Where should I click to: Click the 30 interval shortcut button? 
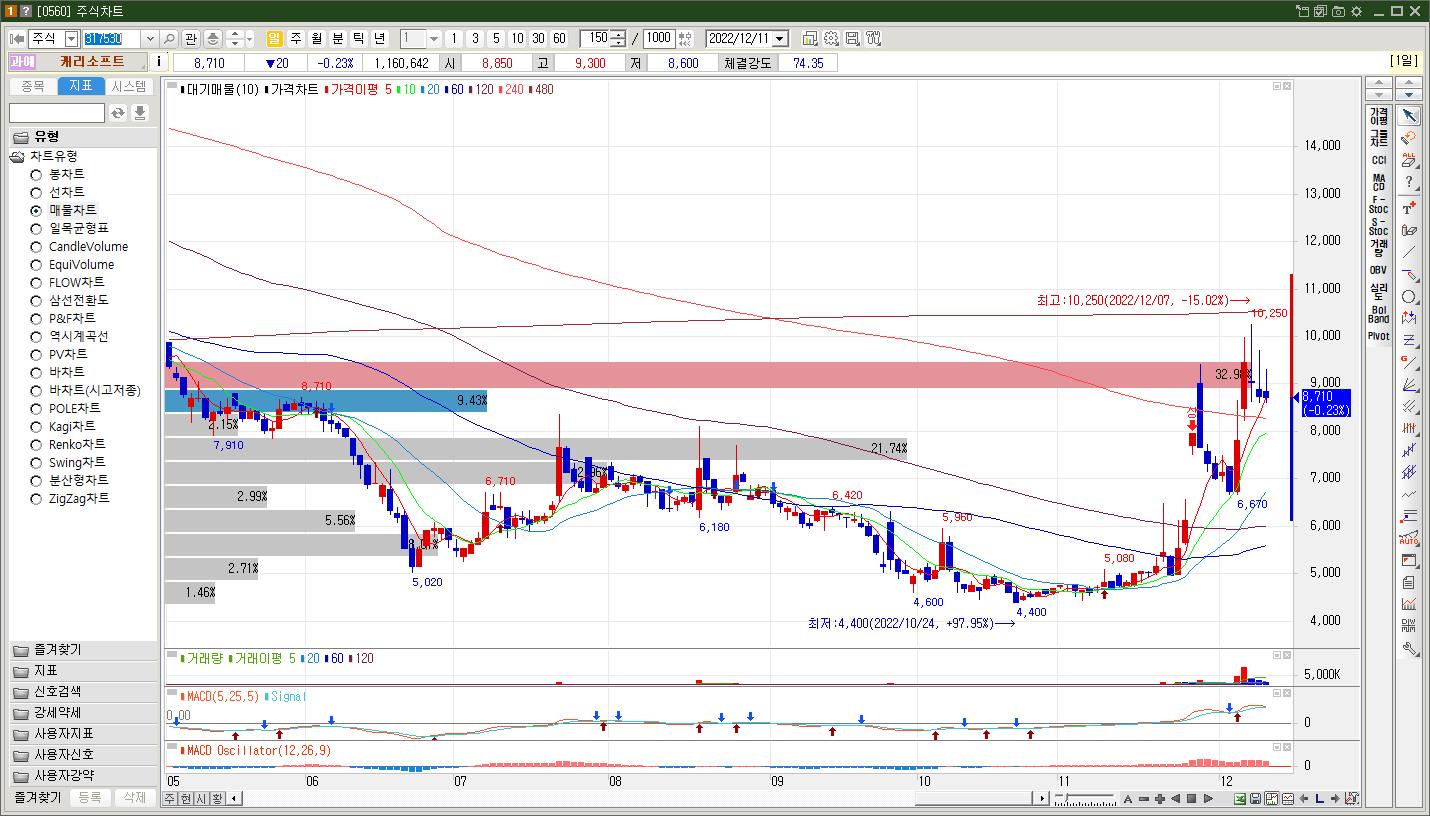click(x=538, y=38)
